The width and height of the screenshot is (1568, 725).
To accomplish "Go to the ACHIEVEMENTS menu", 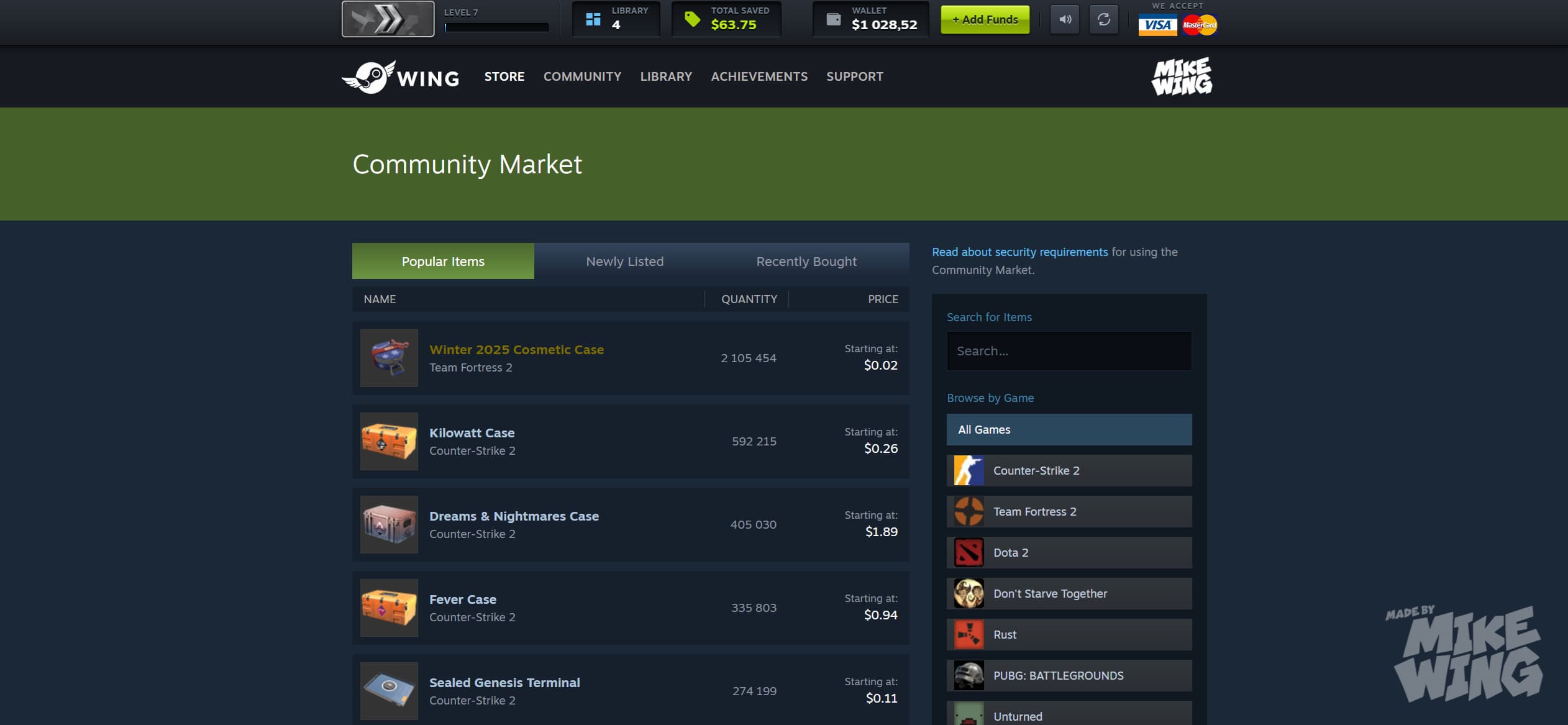I will [x=759, y=76].
